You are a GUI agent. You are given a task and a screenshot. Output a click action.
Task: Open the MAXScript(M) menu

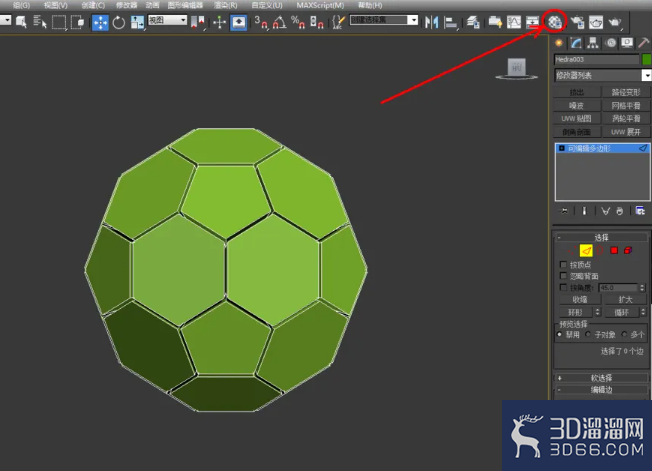pos(320,5)
